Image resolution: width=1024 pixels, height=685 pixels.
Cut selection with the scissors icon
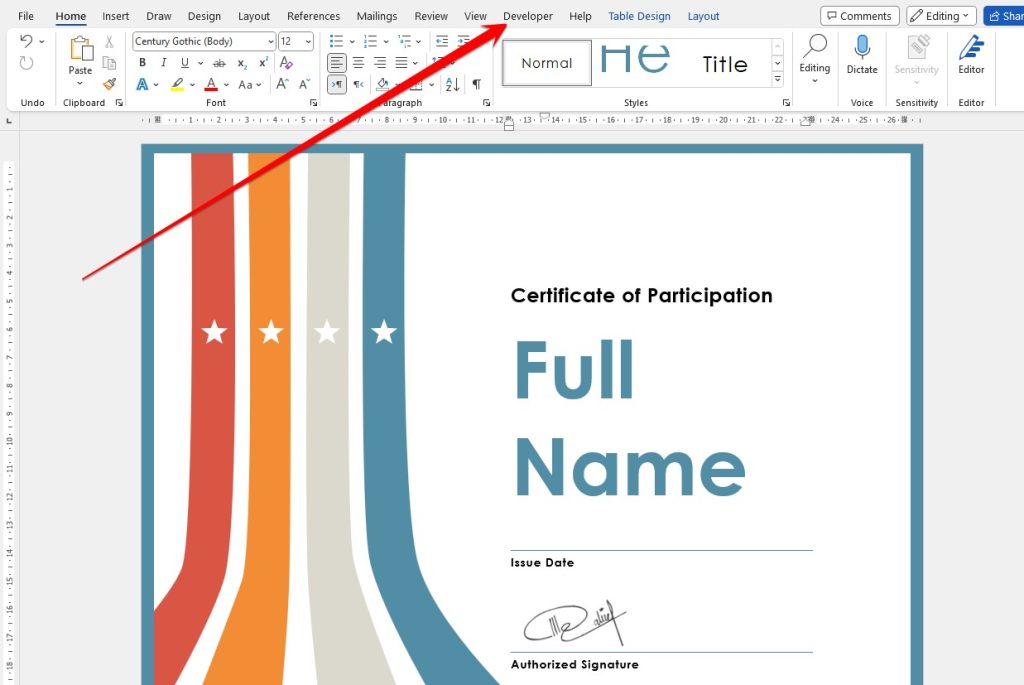[x=109, y=42]
